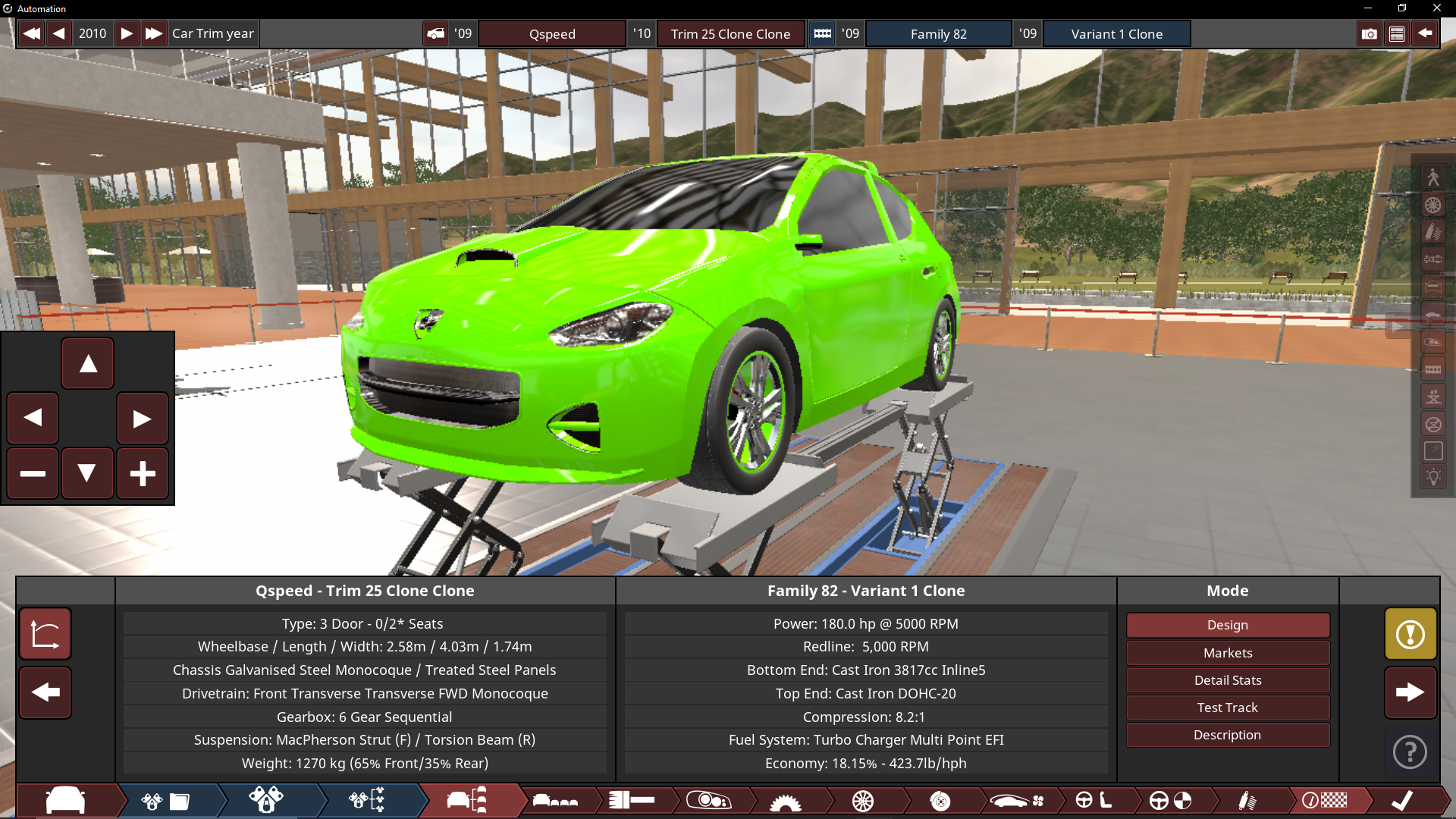Step car trim year forward one
The width and height of the screenshot is (1456, 819).
127,33
